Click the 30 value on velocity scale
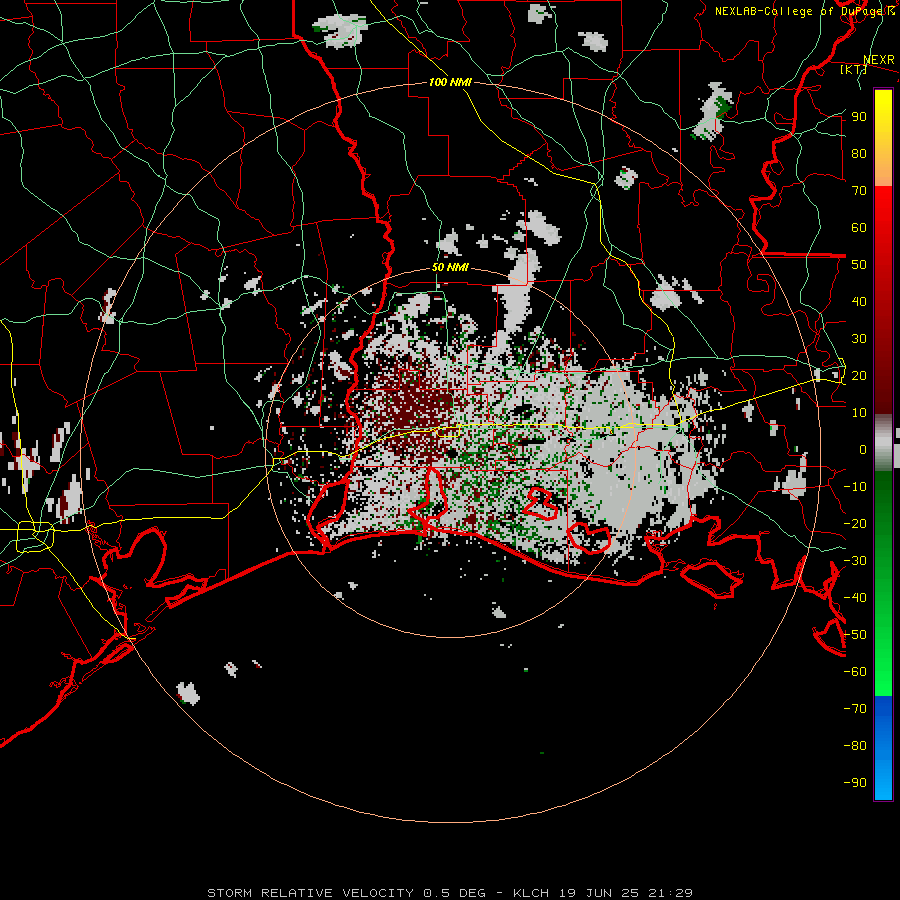The height and width of the screenshot is (900, 900). click(x=859, y=339)
